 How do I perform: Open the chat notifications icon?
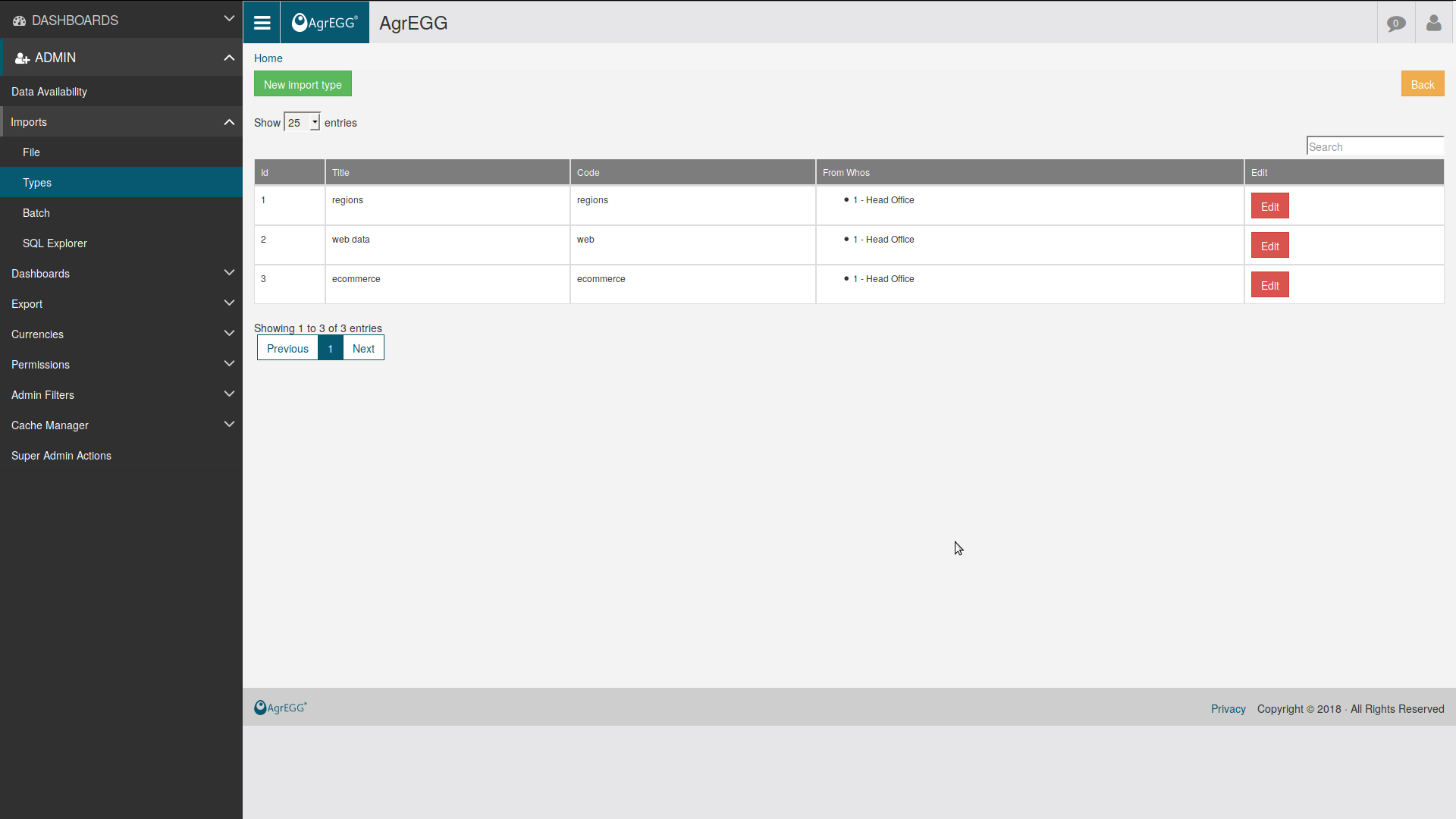point(1396,24)
